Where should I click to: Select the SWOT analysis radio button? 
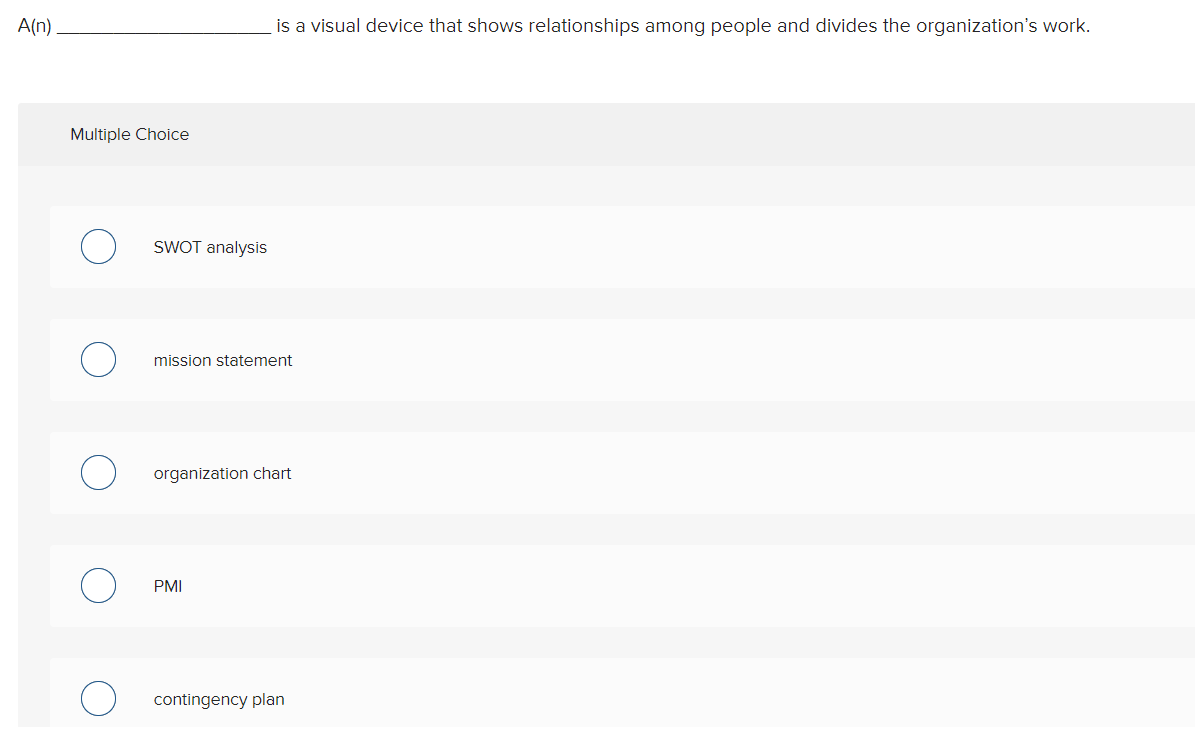click(x=98, y=246)
